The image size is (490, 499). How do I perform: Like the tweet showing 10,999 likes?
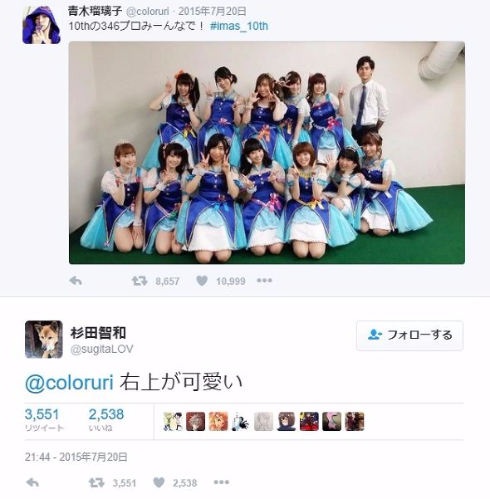click(202, 281)
